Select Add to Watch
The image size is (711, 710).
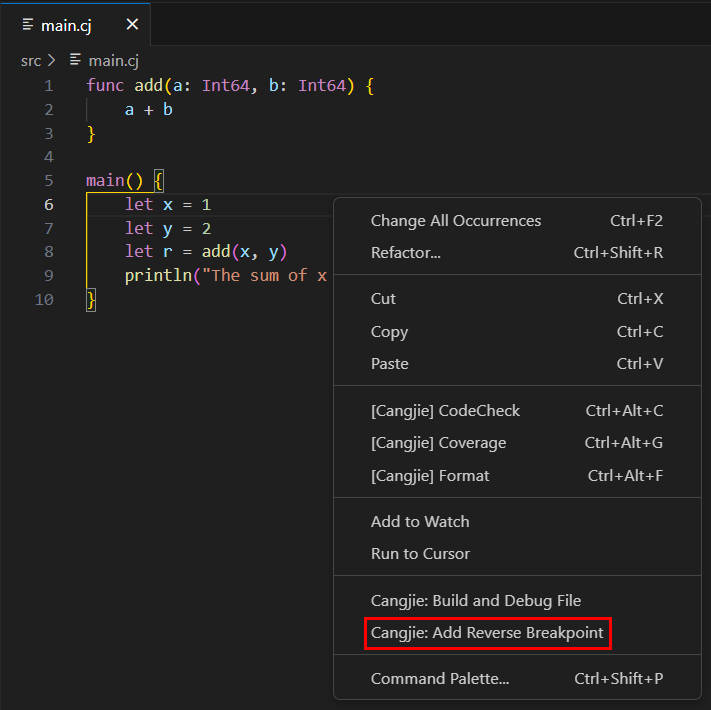coord(419,522)
